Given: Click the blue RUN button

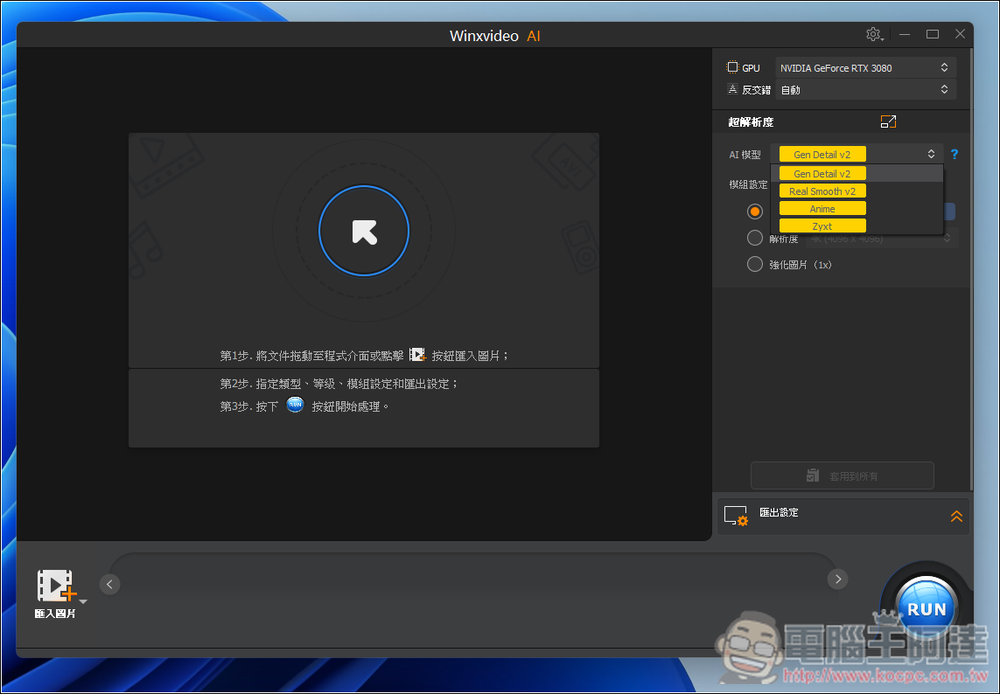Looking at the screenshot, I should [x=926, y=609].
